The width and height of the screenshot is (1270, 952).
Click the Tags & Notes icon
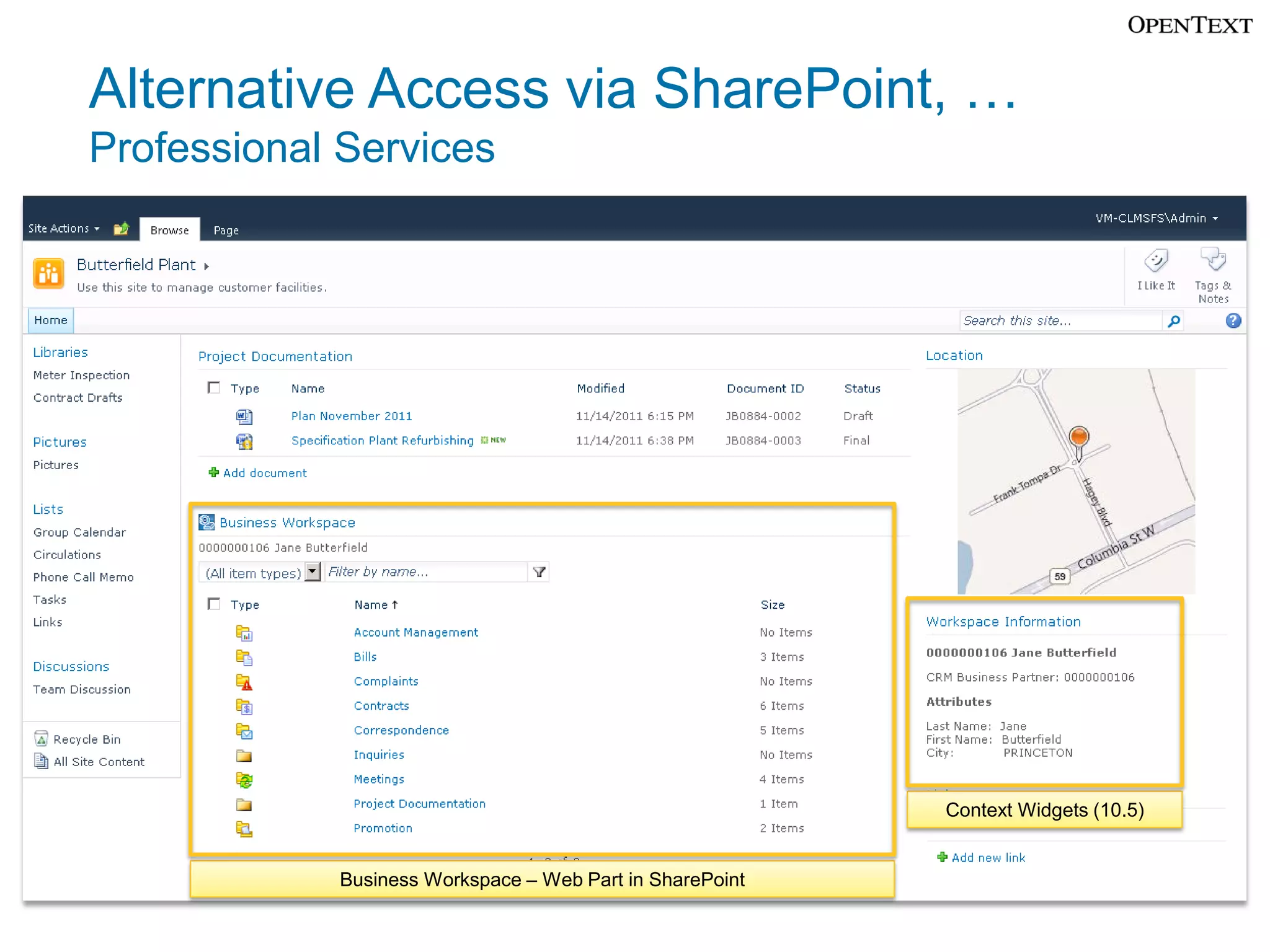[1214, 259]
